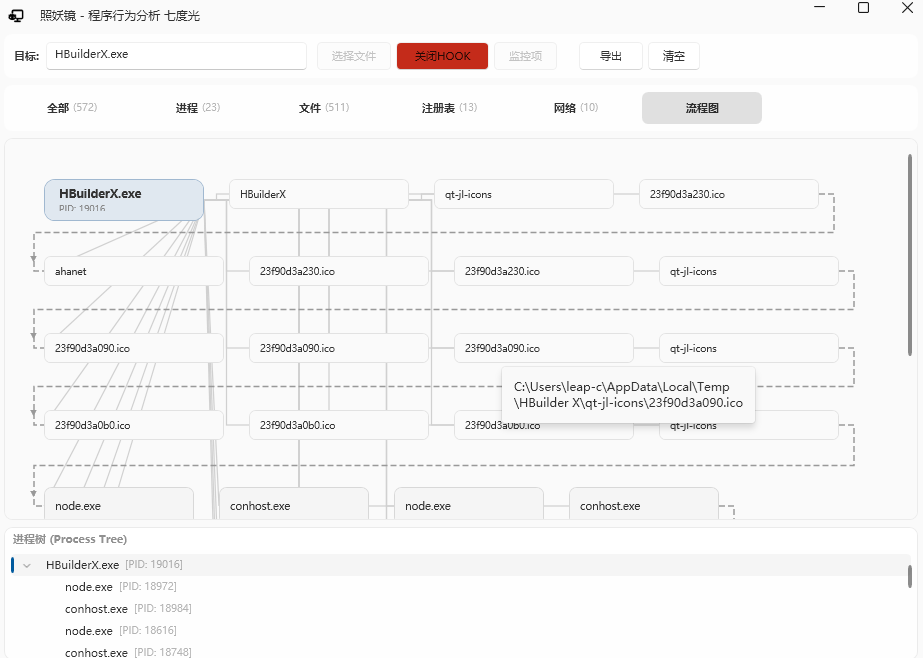Select HBuilderX.exe [PID: 19016] tree row
923x658 pixels.
tap(461, 565)
